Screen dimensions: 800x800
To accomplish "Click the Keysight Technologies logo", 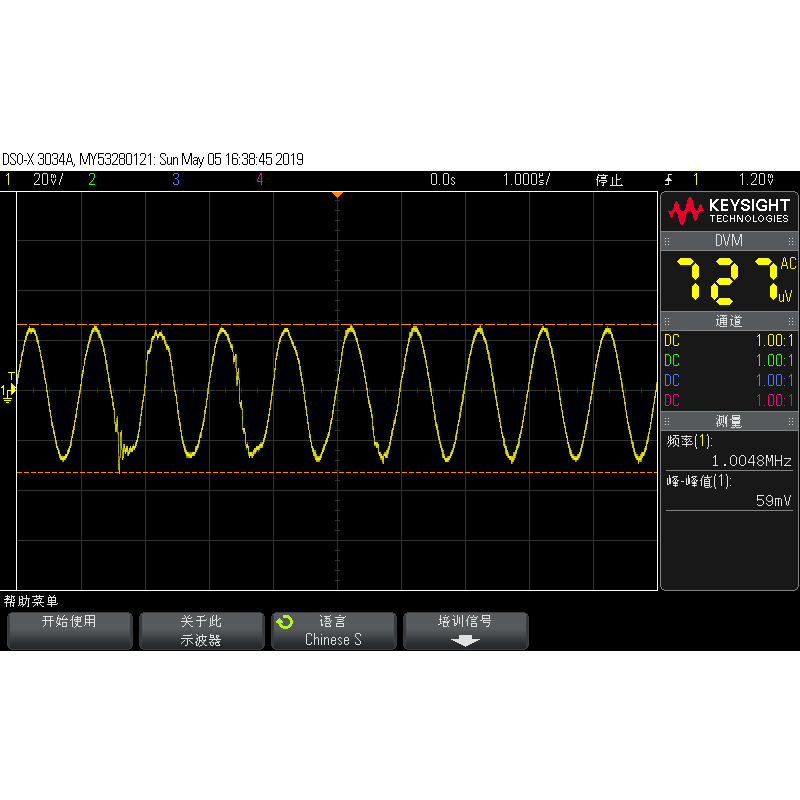I will [729, 211].
